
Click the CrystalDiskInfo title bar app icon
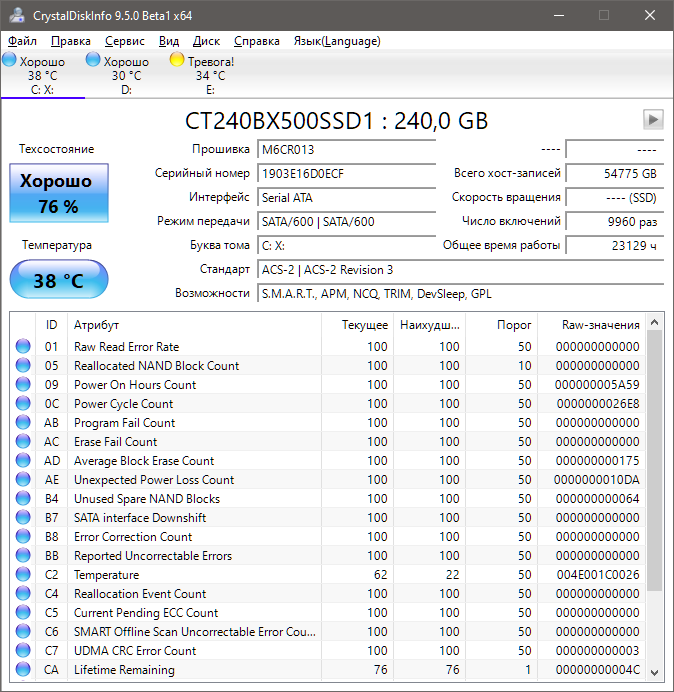point(17,15)
